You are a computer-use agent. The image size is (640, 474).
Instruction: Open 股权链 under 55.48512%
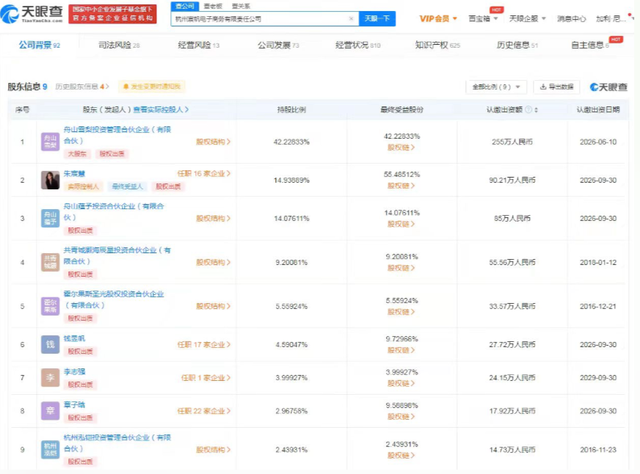tap(401, 186)
